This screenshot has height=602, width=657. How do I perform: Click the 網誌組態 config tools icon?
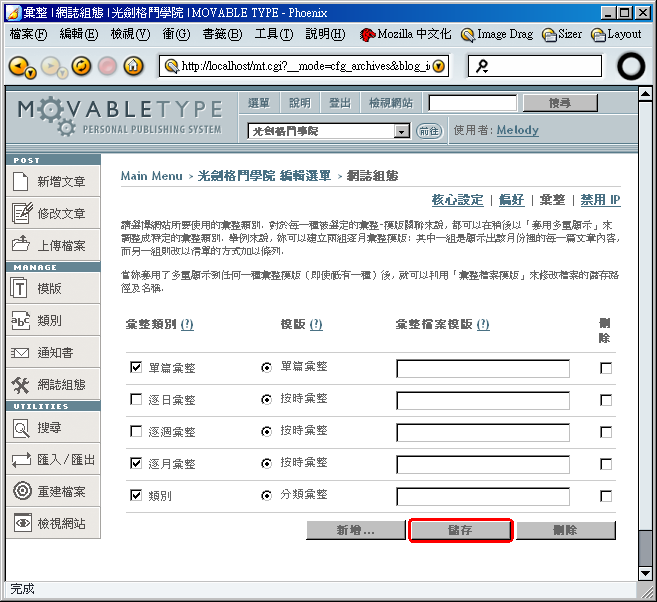coord(20,385)
